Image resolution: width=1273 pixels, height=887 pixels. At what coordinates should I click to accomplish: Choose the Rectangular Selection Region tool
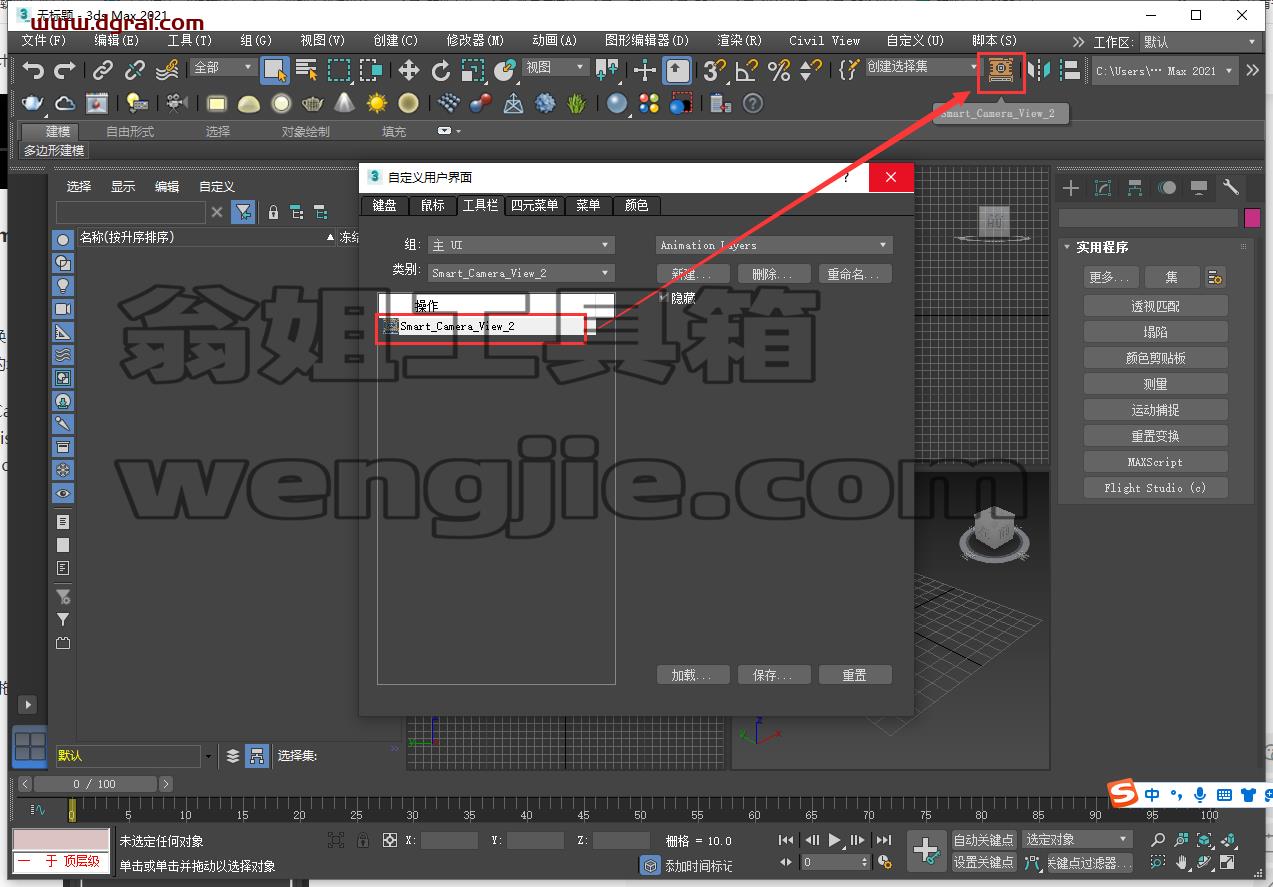tap(339, 70)
